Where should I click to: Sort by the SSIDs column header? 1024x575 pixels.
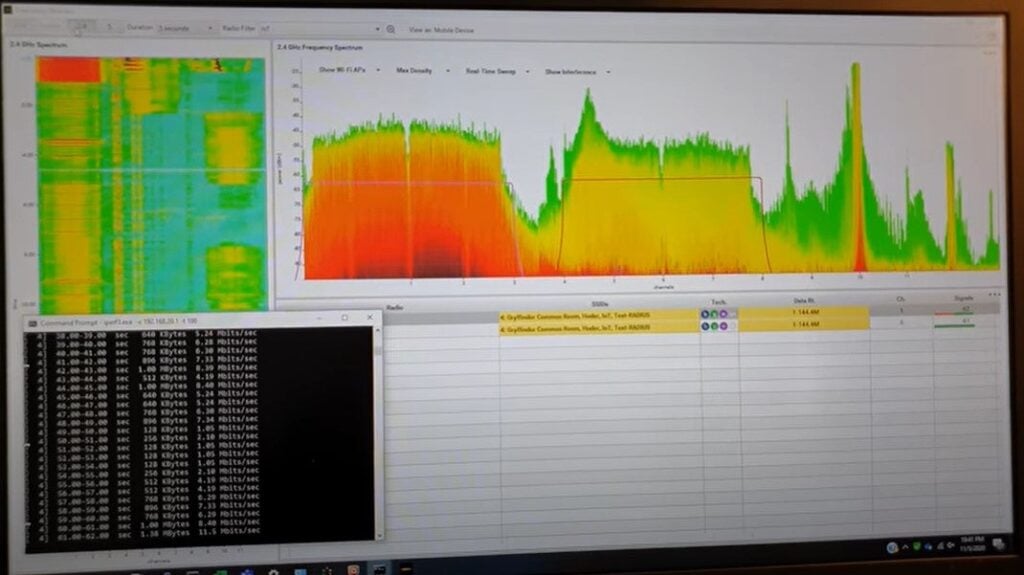[x=600, y=304]
